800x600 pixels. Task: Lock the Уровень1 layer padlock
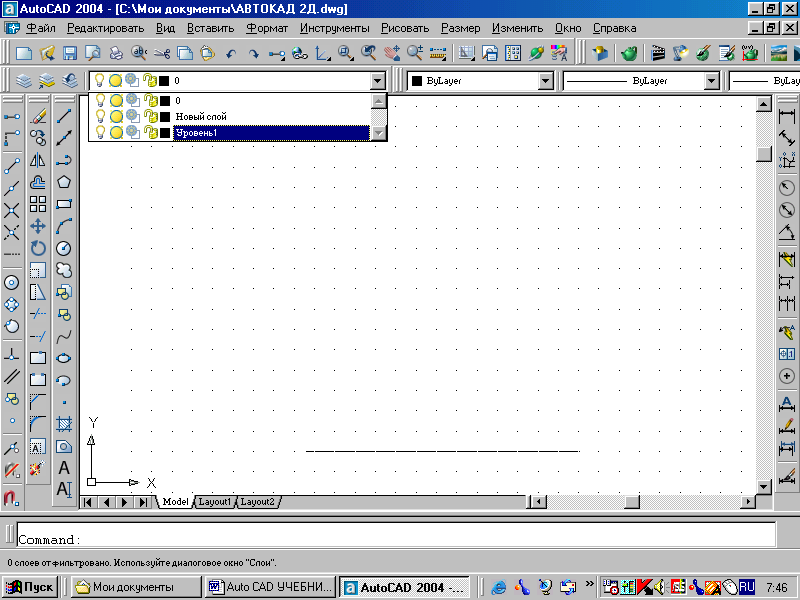pos(151,133)
